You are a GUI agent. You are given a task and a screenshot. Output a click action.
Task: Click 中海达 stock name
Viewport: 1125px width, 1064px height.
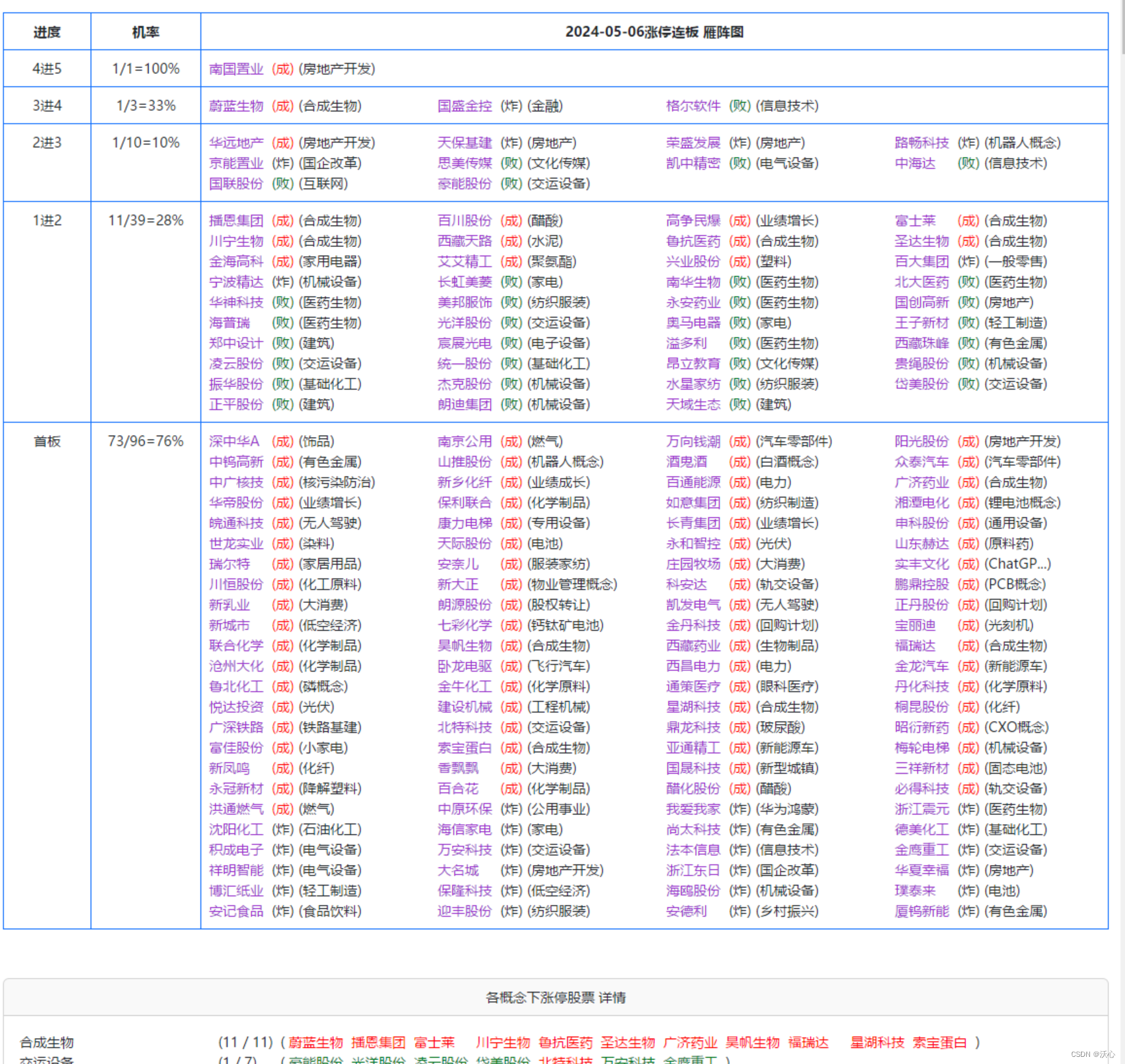(x=915, y=163)
